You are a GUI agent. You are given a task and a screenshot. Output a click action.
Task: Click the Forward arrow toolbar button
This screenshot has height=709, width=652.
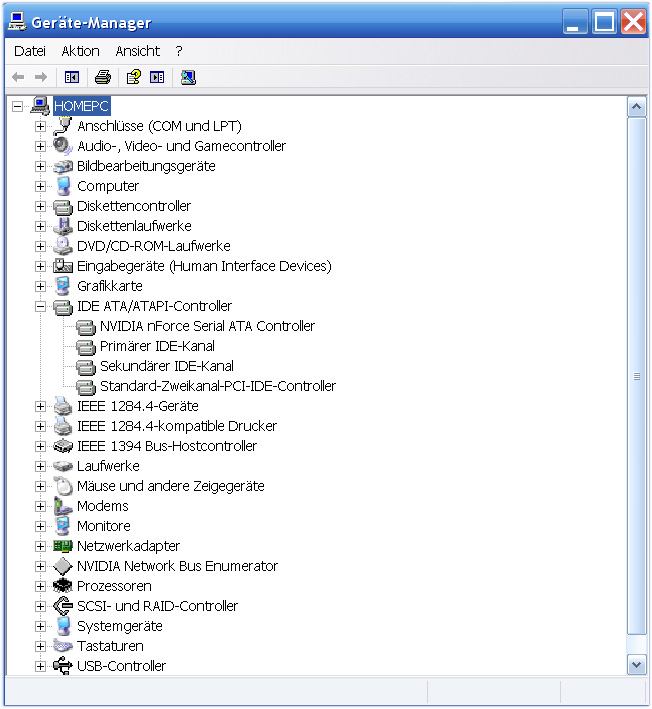[x=41, y=77]
